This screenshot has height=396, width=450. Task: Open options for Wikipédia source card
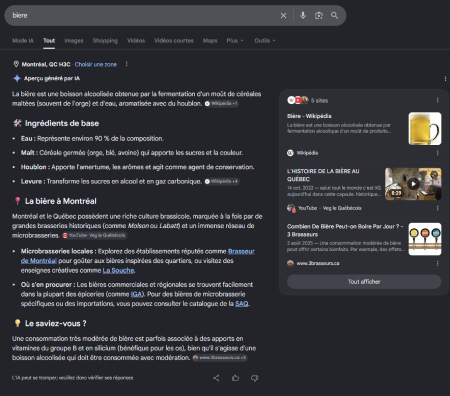(x=437, y=153)
